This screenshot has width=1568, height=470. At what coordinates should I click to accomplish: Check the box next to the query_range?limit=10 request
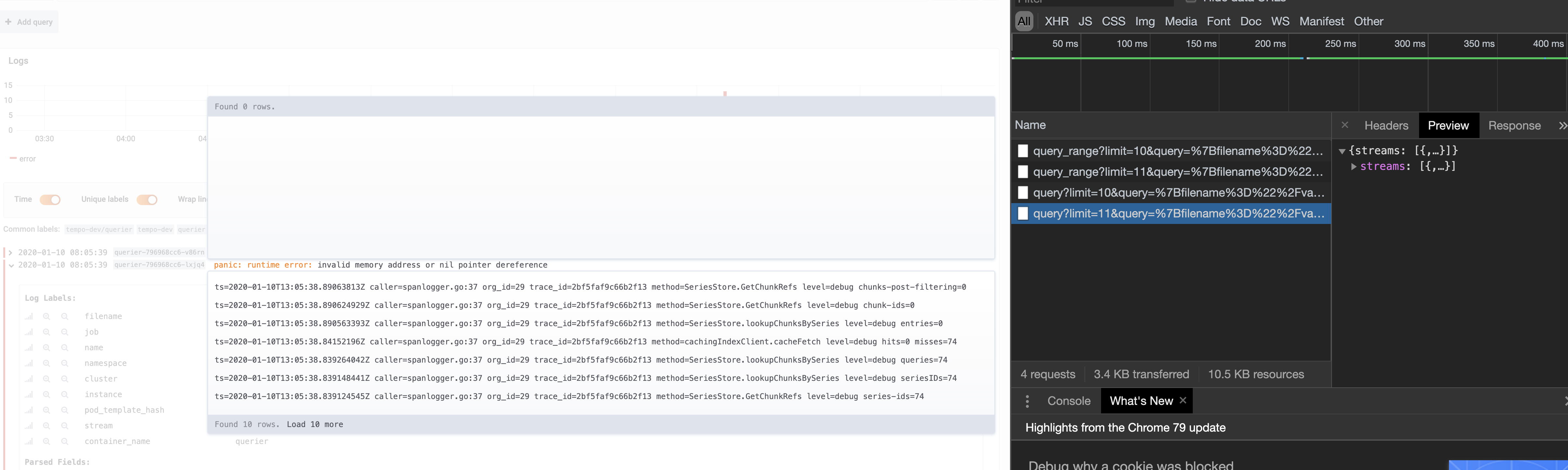1023,151
